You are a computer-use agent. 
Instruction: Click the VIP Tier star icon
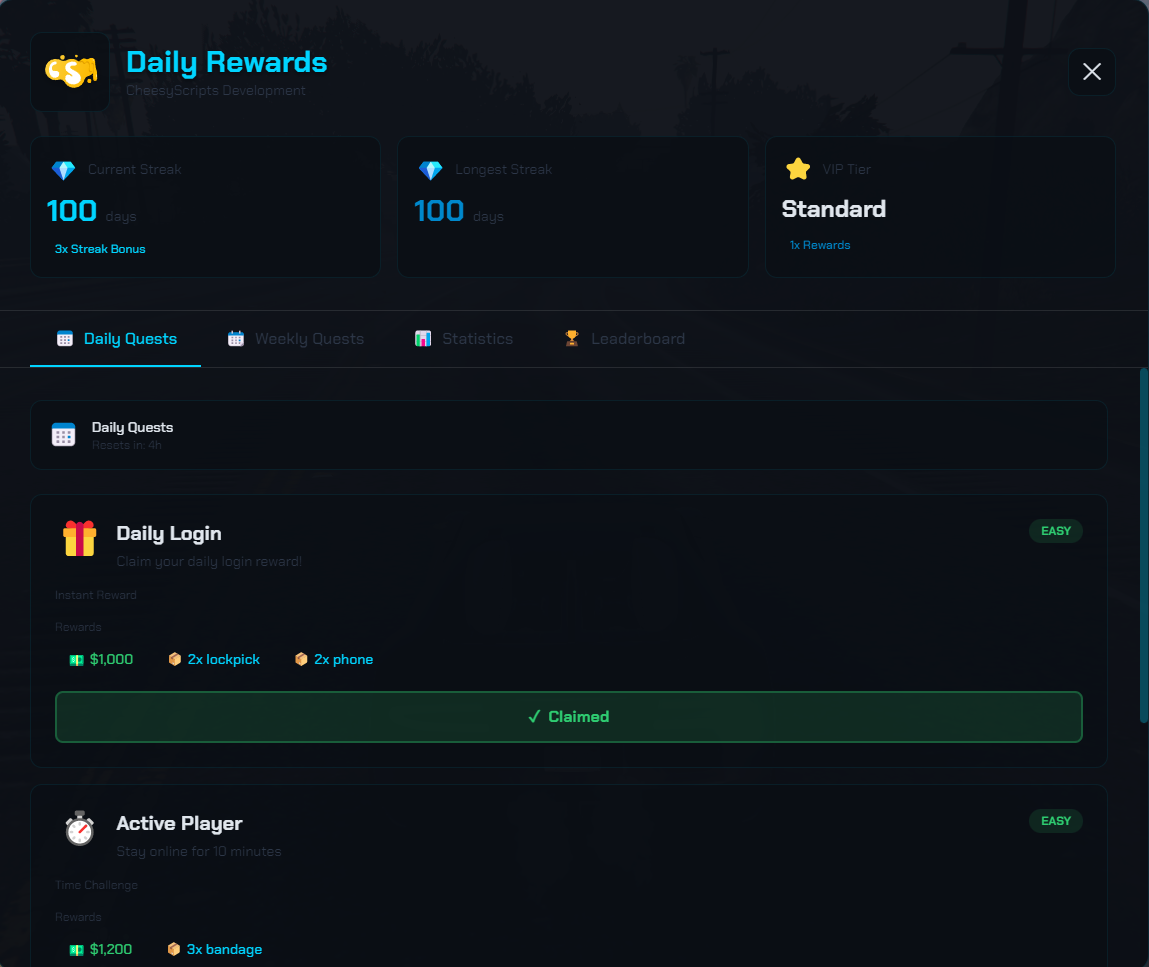[x=798, y=169]
